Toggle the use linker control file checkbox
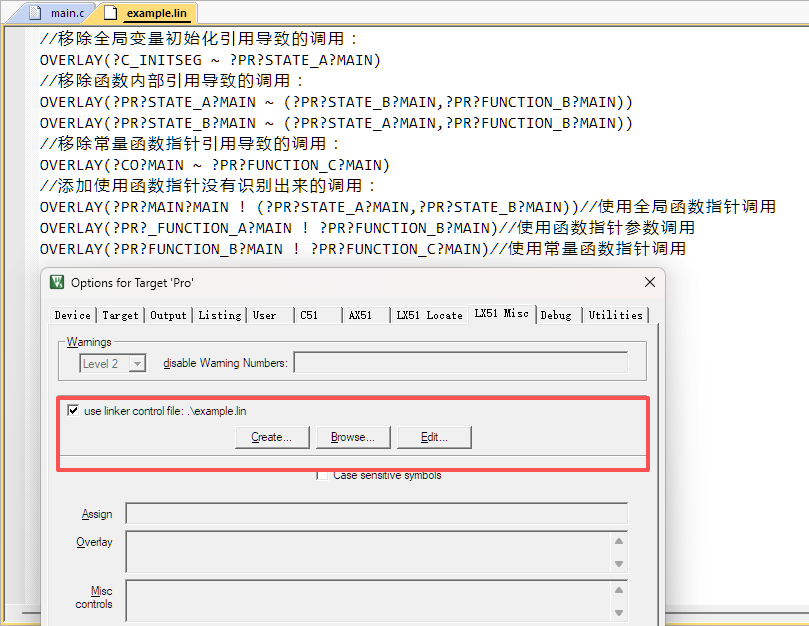 click(73, 410)
